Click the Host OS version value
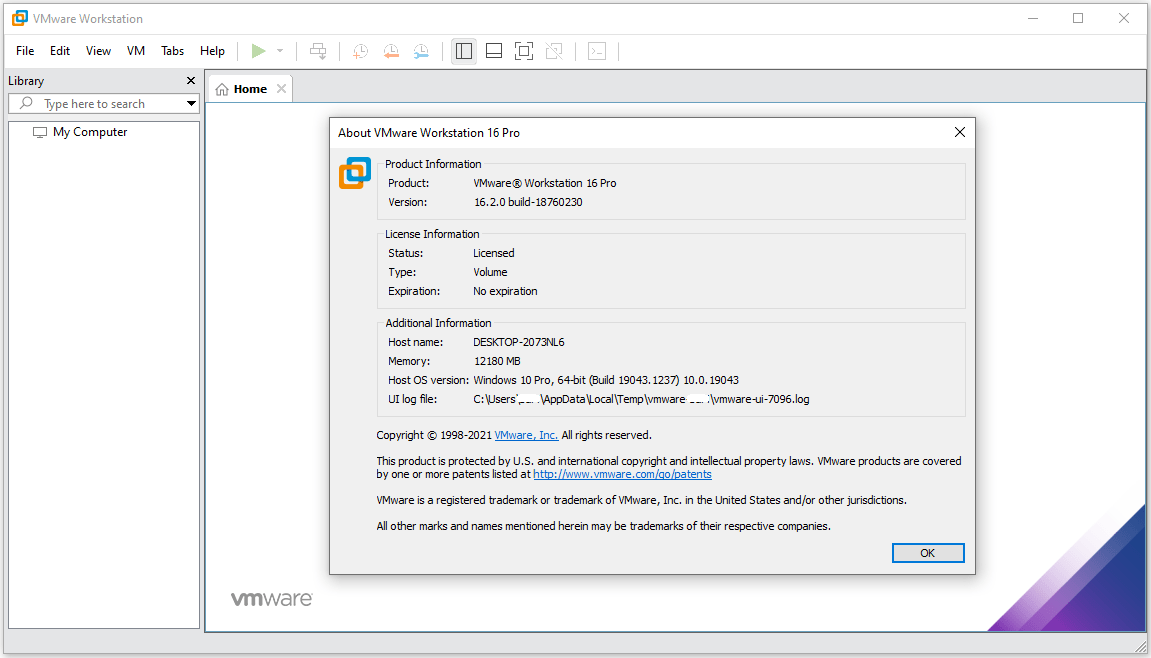The height and width of the screenshot is (658, 1151). point(606,380)
